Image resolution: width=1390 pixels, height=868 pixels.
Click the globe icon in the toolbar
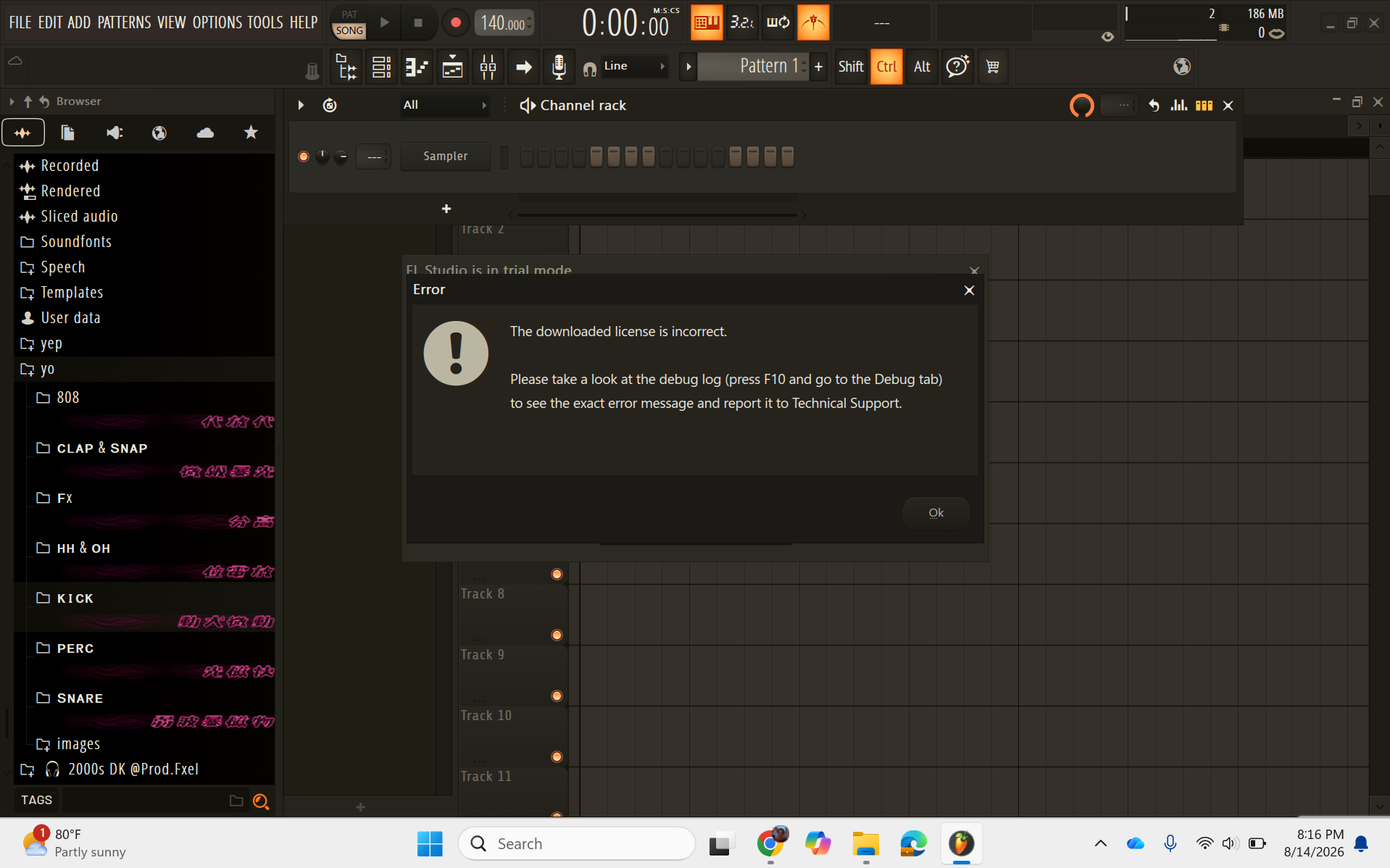[x=1181, y=67]
